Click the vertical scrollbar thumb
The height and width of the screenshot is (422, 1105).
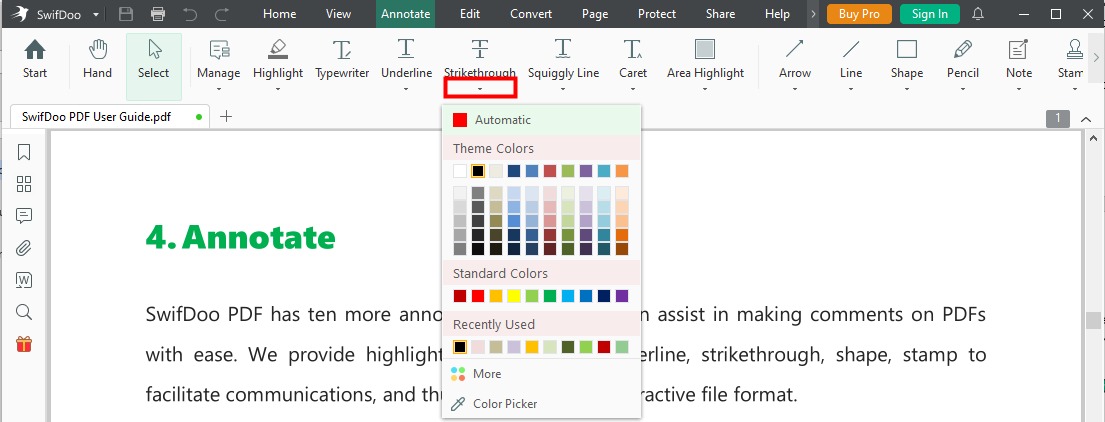(x=1092, y=321)
